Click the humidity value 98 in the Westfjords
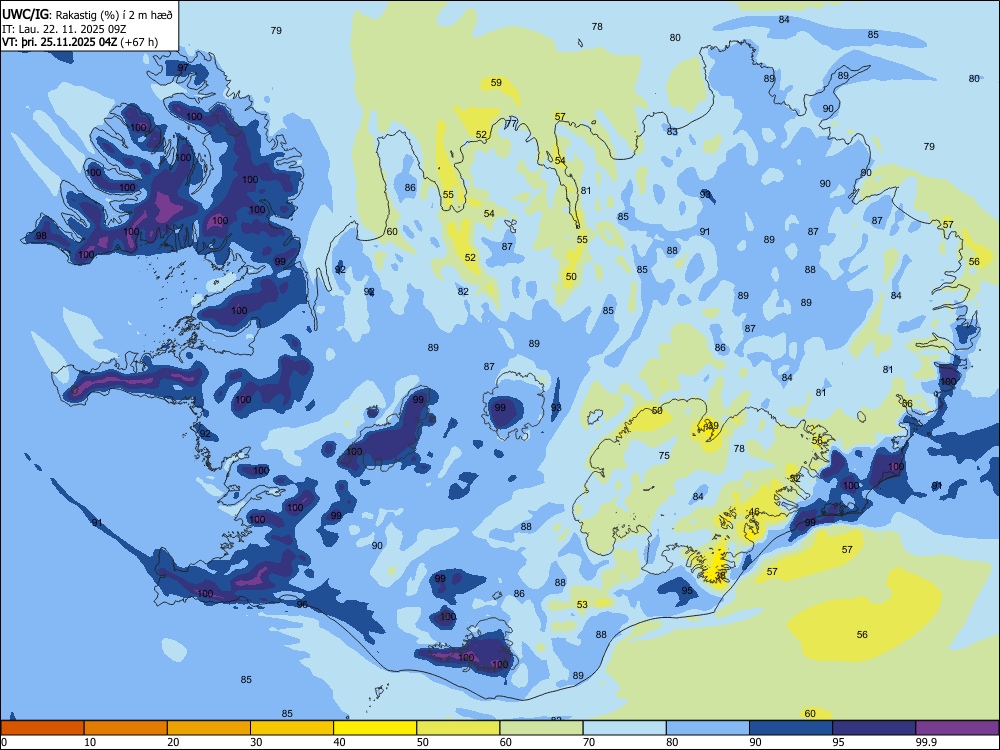 (x=41, y=235)
